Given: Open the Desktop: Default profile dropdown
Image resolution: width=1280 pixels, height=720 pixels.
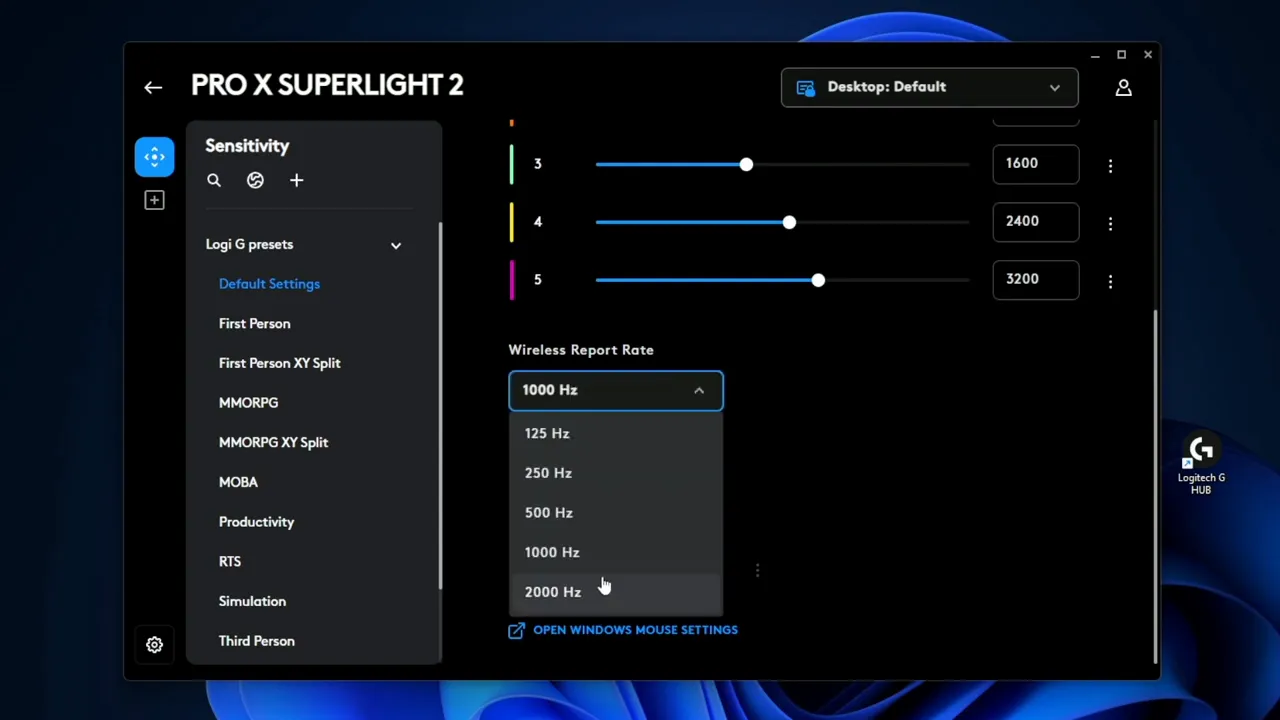Looking at the screenshot, I should point(930,87).
